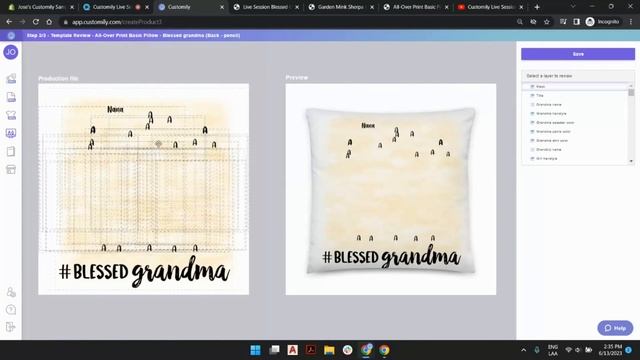Viewport: 640px width, 360px height.
Task: Click the layer list scroll-up arrow
Action: (631, 86)
